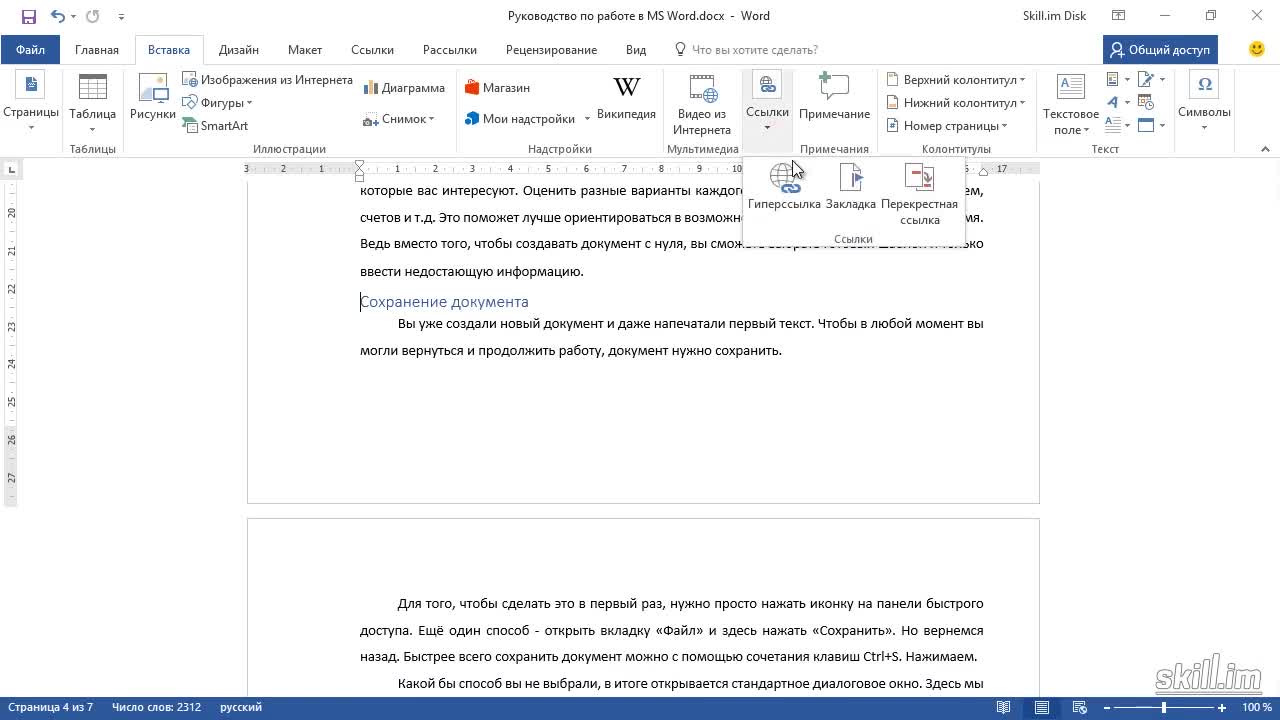The width and height of the screenshot is (1280, 720).
Task: Click the 100 % zoom level
Action: coord(1257,707)
